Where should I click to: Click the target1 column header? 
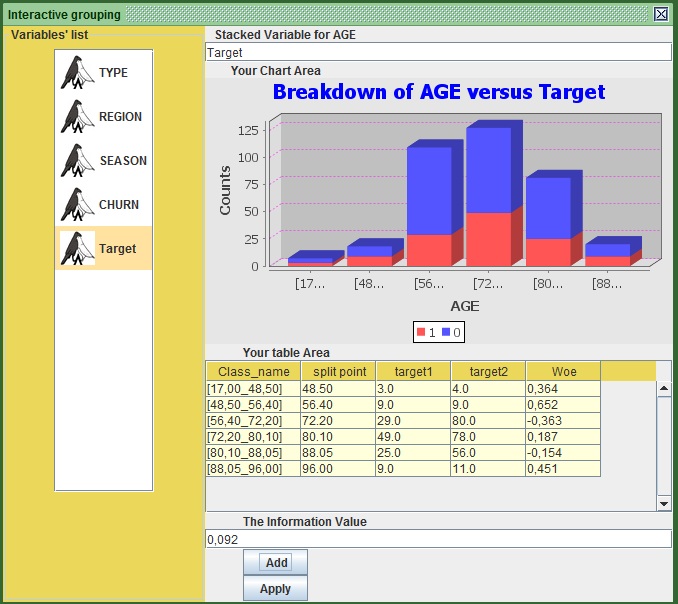pos(413,371)
